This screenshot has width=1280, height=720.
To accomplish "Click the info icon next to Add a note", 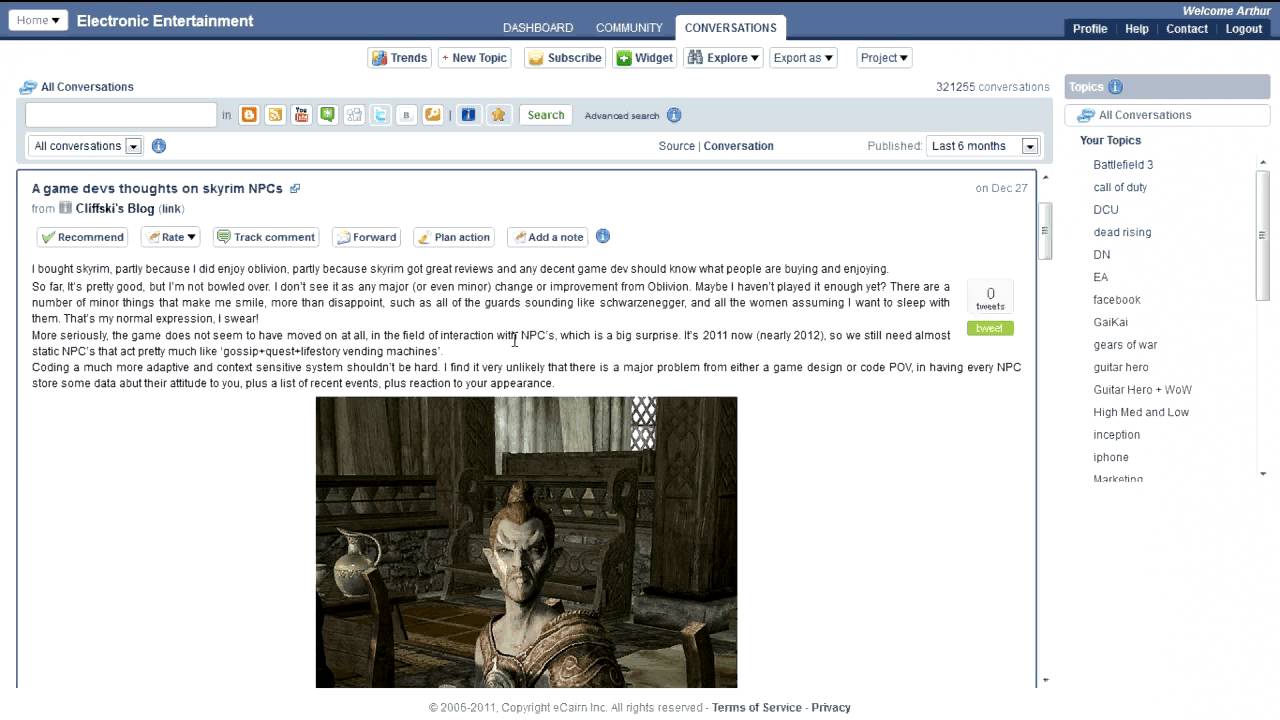I will pos(603,237).
